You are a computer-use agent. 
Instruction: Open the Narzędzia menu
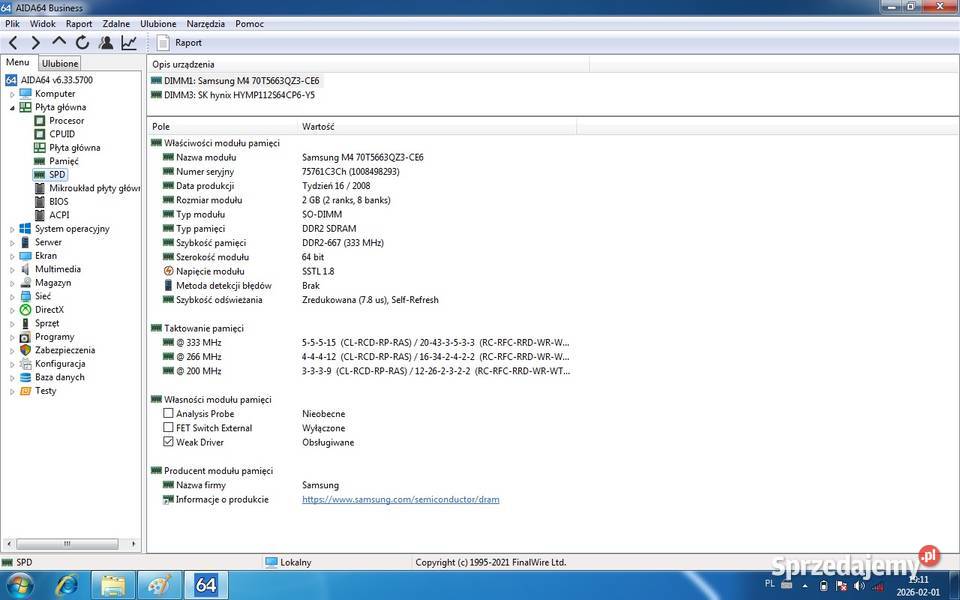(x=205, y=23)
